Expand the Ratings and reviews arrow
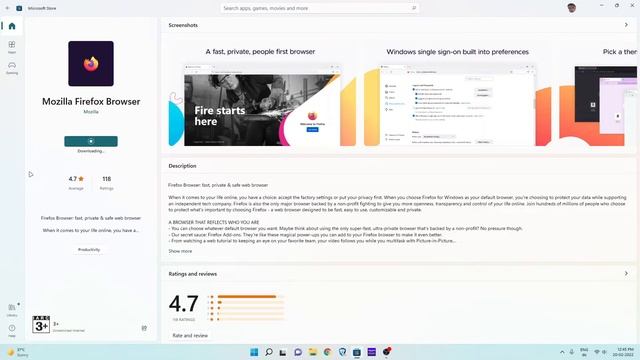The height and width of the screenshot is (360, 640). (626, 273)
